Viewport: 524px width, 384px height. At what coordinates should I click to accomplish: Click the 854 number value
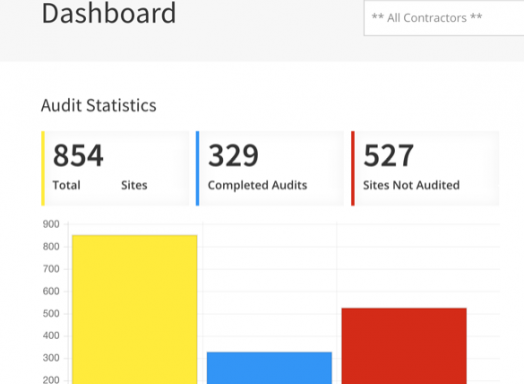78,155
